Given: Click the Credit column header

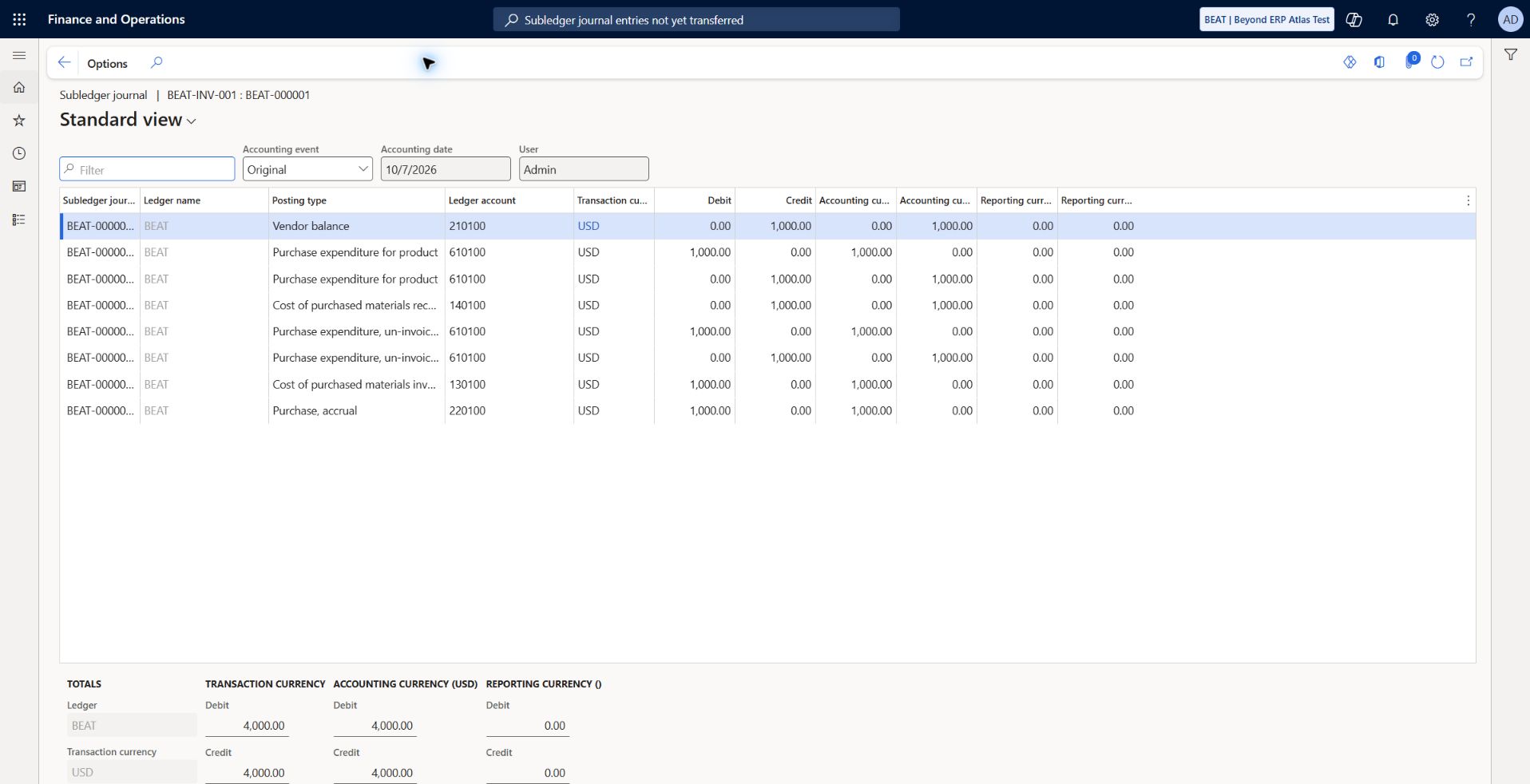Looking at the screenshot, I should [775, 200].
